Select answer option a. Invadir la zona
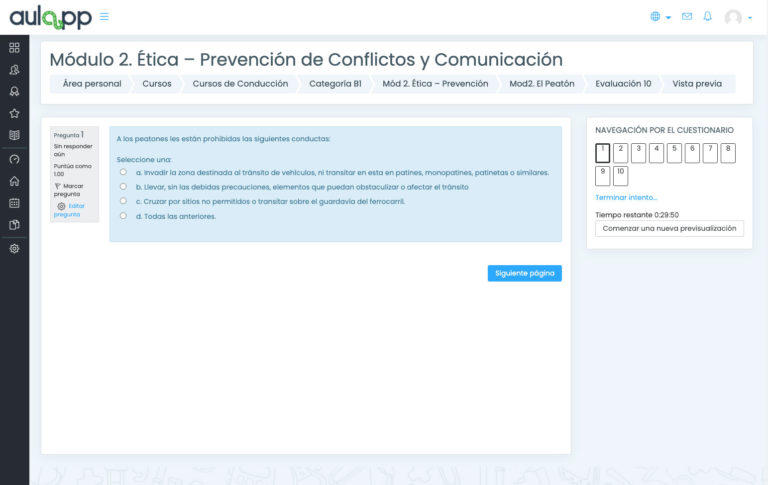Screen dimensions: 768x485 pyautogui.click(x=123, y=172)
